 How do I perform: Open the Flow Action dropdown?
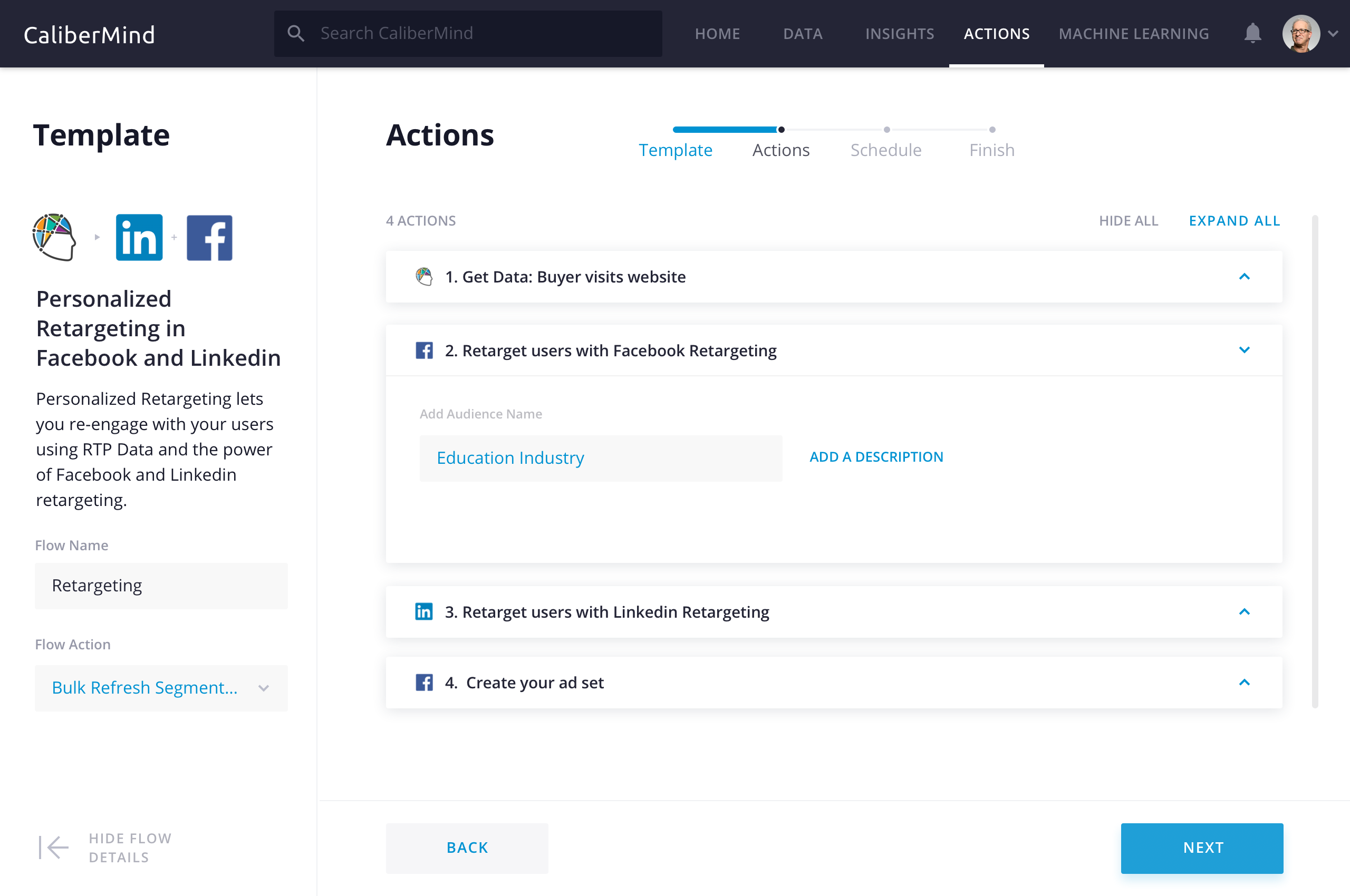point(161,687)
